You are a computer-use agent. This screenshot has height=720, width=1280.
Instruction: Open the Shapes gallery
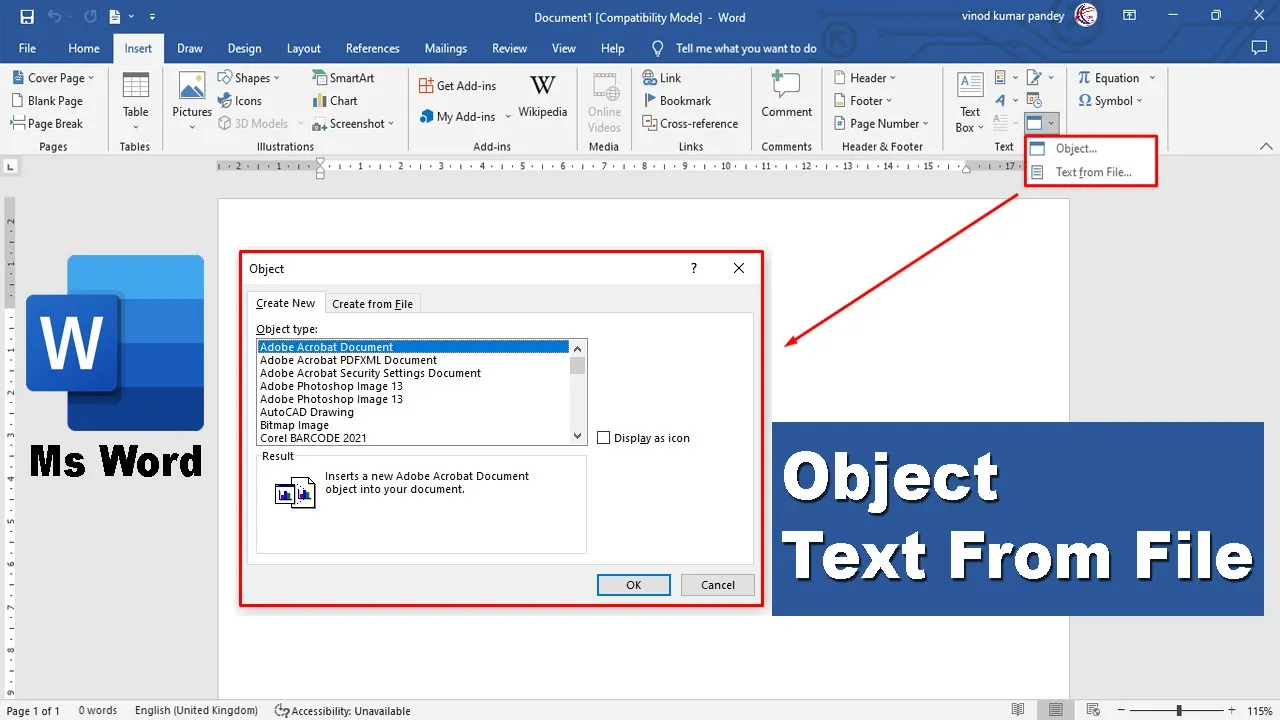[x=250, y=78]
